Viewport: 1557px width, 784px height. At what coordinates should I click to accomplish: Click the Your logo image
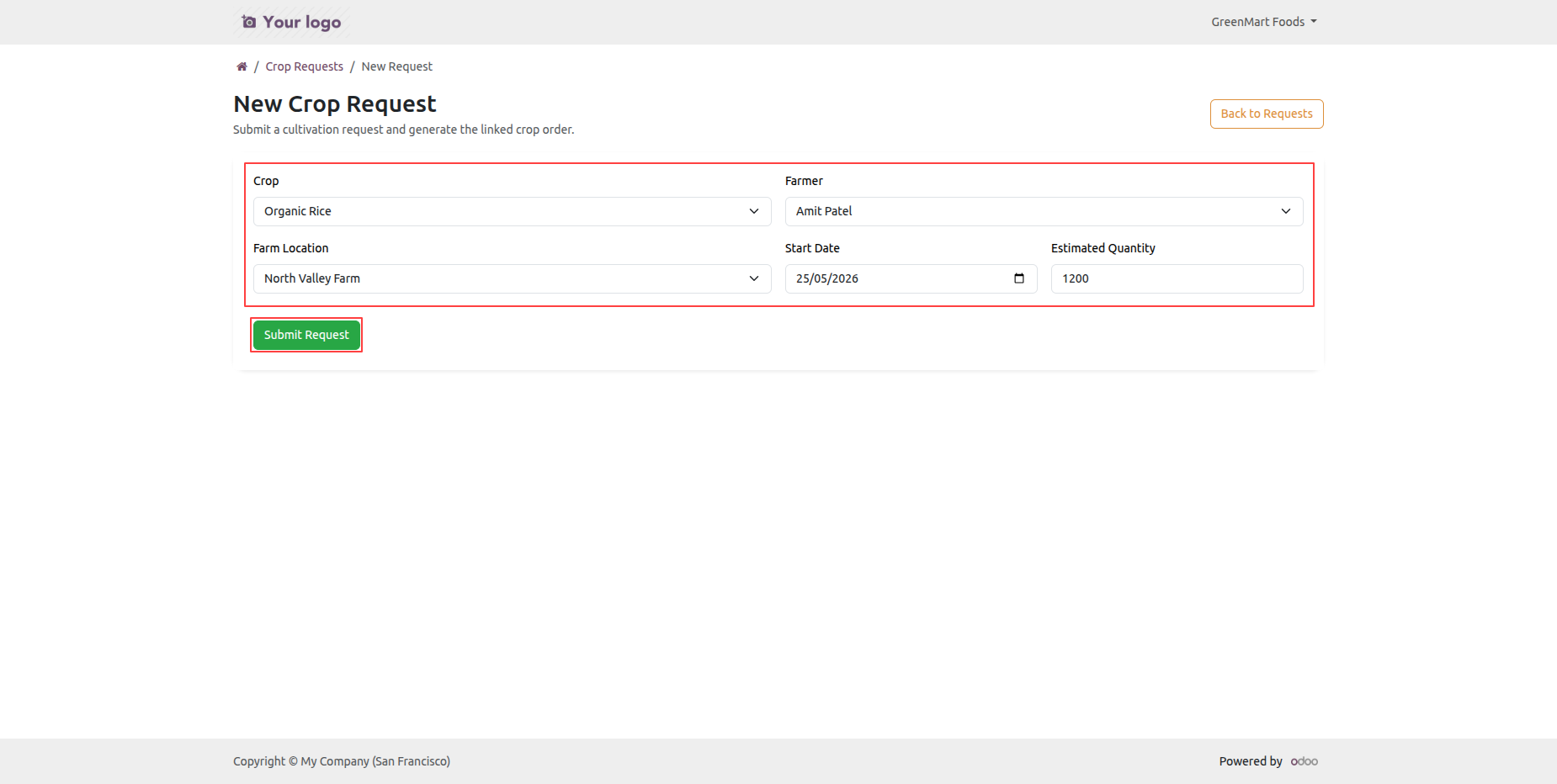pos(291,22)
